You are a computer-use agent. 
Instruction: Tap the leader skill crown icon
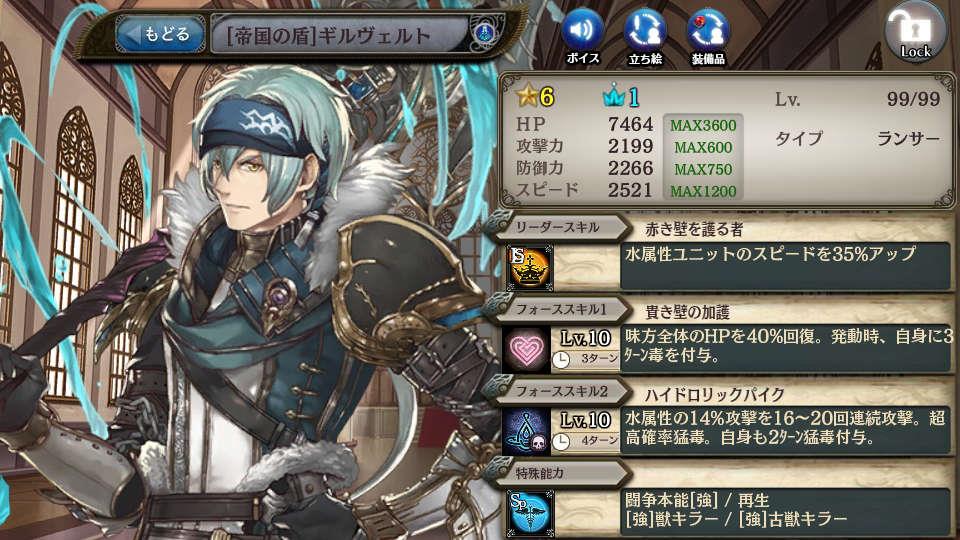click(x=530, y=267)
